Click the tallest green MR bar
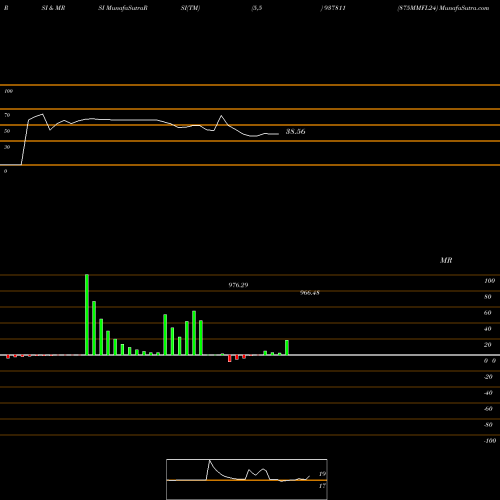Image resolution: width=500 pixels, height=500 pixels. tap(87, 315)
